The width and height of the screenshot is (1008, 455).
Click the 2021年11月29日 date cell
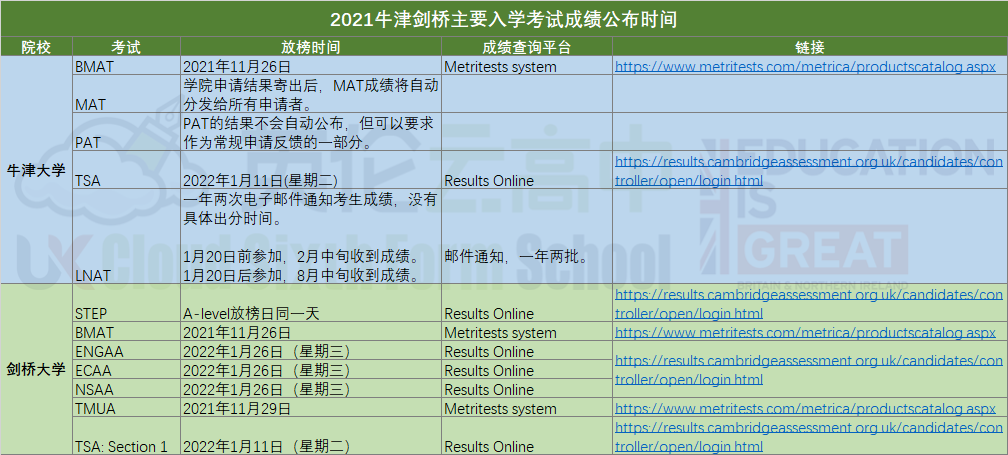[x=238, y=409]
